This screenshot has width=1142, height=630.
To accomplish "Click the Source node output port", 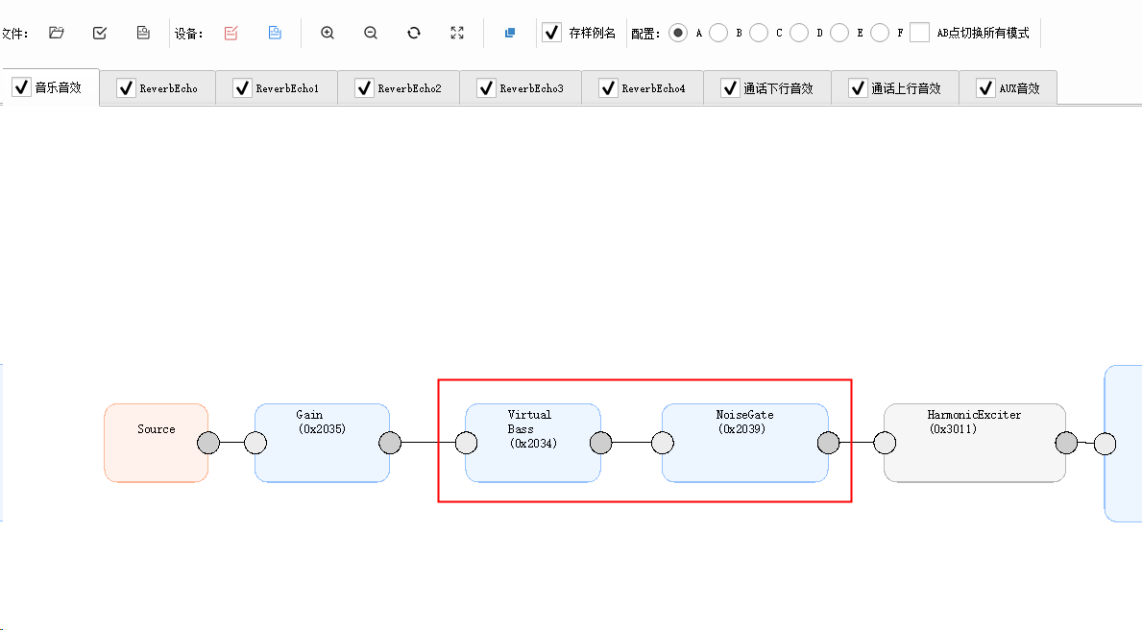I will point(208,443).
